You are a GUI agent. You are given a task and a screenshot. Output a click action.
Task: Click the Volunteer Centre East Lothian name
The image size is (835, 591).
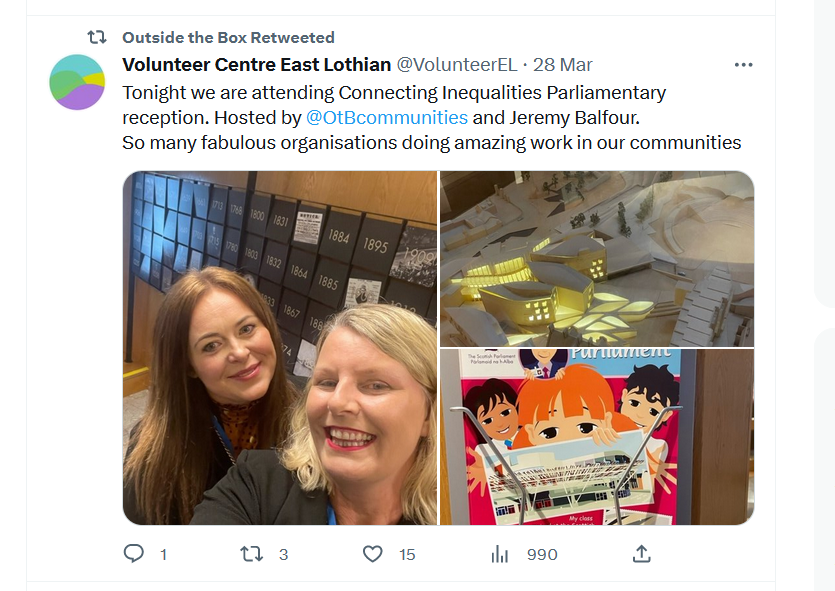tap(257, 64)
